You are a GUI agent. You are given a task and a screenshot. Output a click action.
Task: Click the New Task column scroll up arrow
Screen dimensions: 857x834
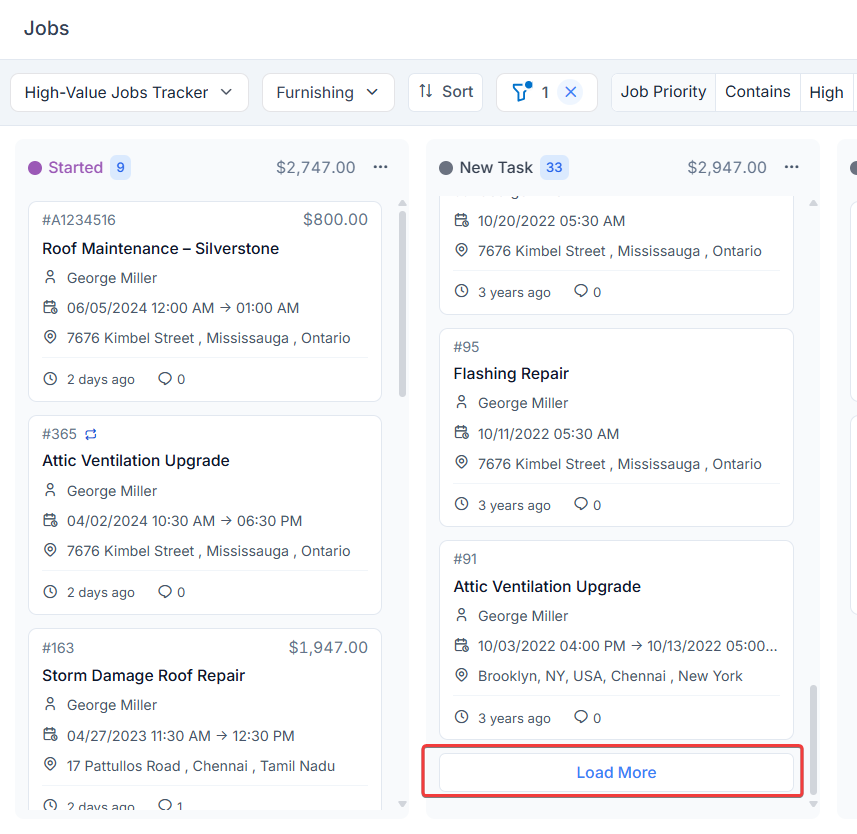(x=813, y=203)
